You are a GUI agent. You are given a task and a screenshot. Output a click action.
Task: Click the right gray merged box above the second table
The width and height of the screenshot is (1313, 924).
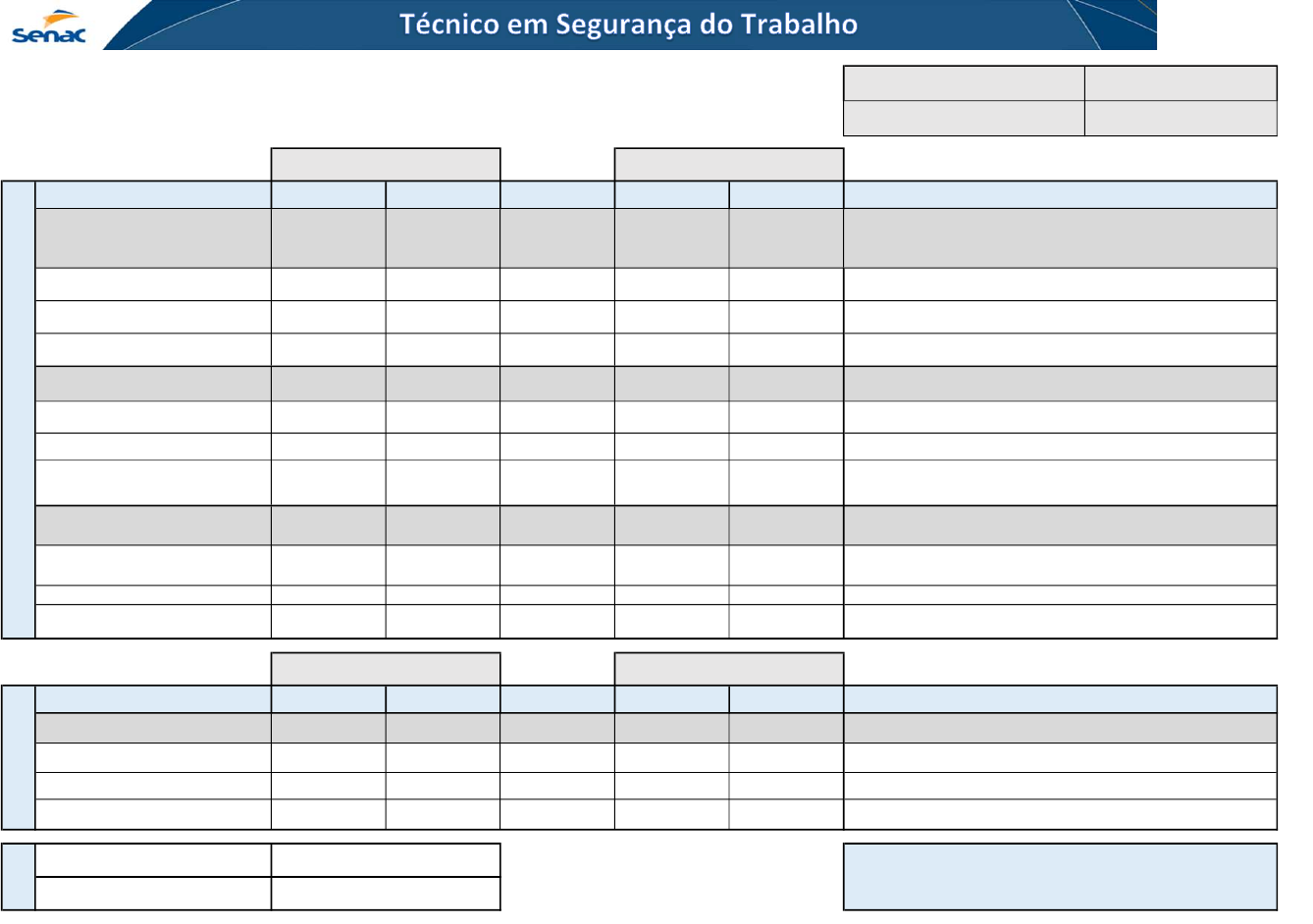[729, 669]
